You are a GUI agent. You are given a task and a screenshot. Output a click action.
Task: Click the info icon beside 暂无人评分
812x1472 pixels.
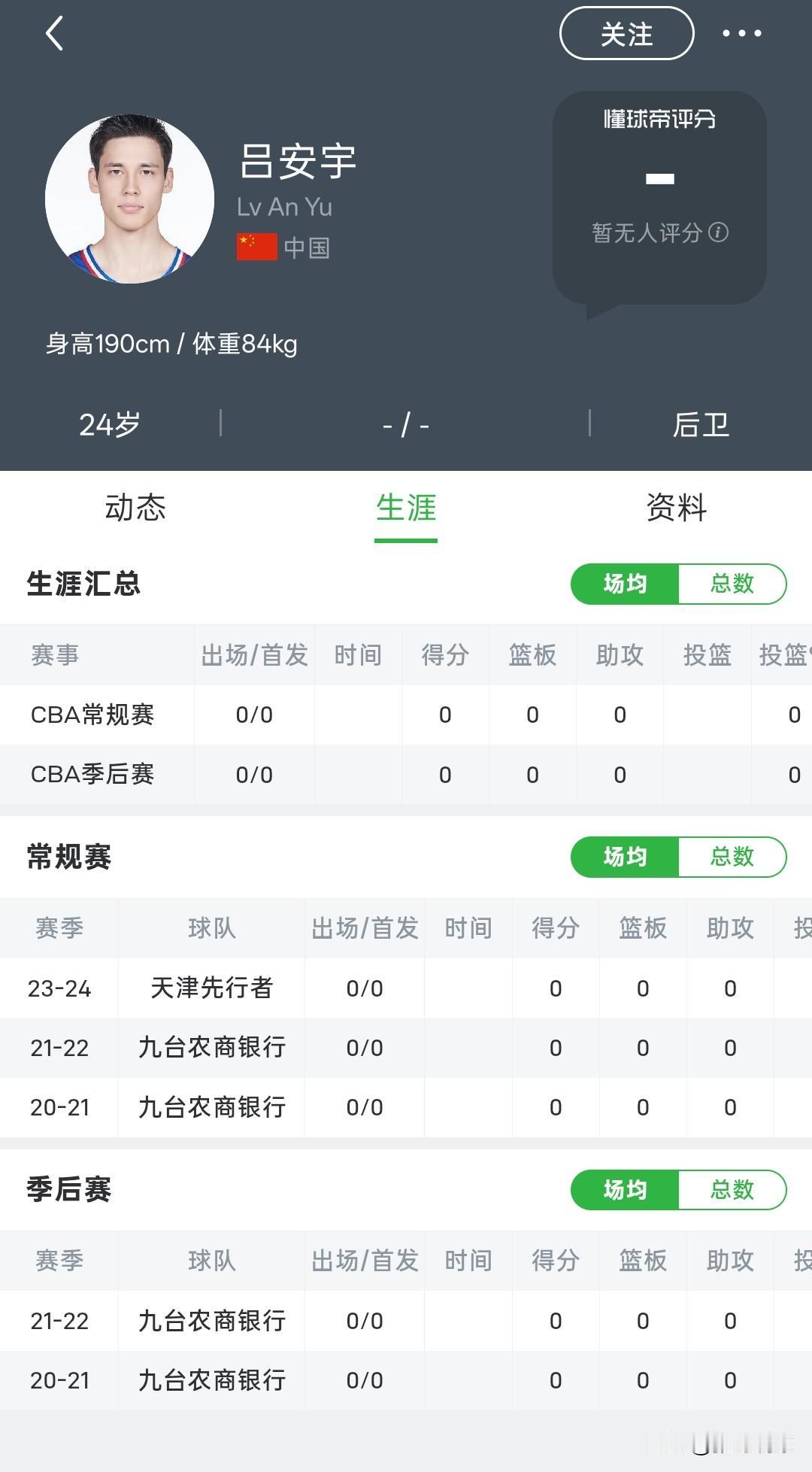(x=718, y=232)
